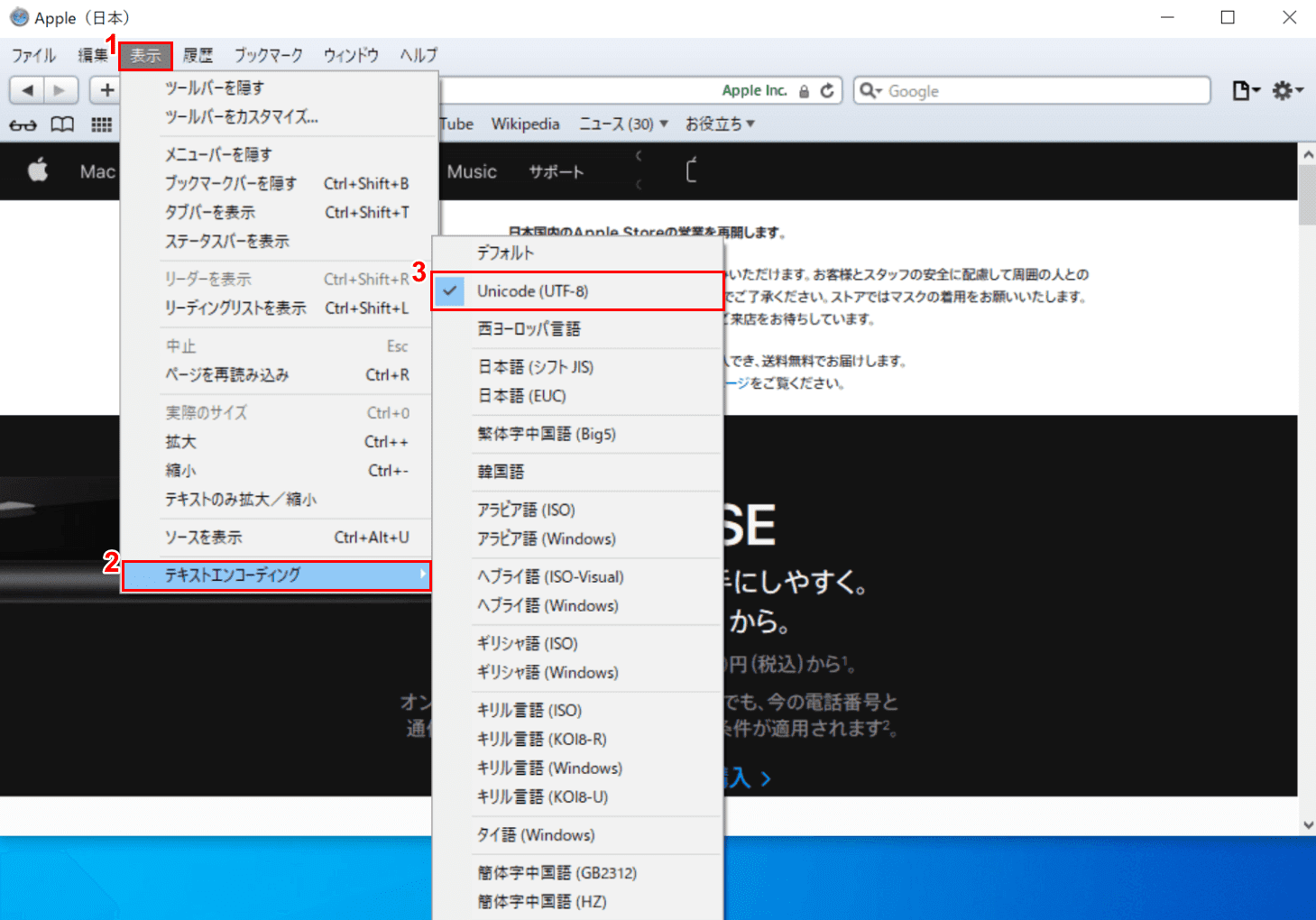This screenshot has height=920, width=1316.
Task: Choose 日本語 (シフト JIS) encoding
Action: (577, 367)
